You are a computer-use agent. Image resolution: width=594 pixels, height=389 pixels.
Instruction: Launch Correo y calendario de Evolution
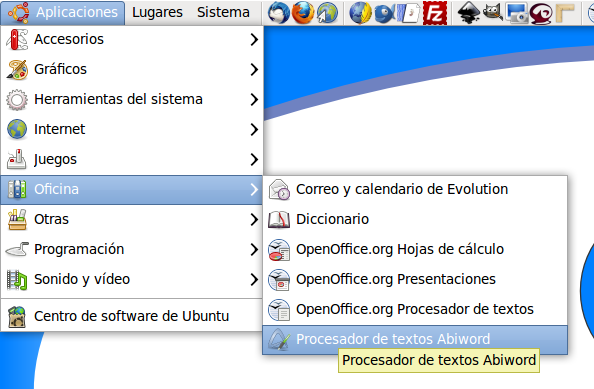415,189
